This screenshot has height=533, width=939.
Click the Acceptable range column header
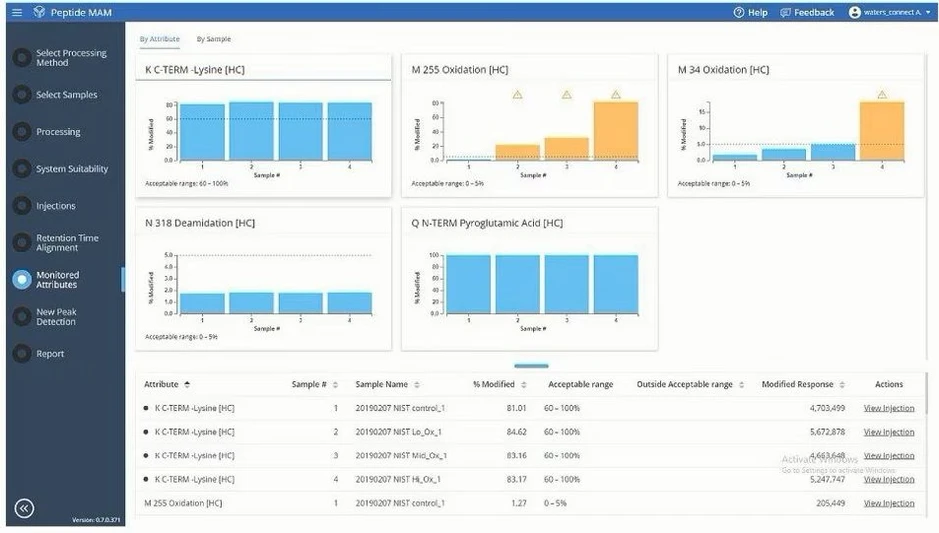pyautogui.click(x=580, y=384)
